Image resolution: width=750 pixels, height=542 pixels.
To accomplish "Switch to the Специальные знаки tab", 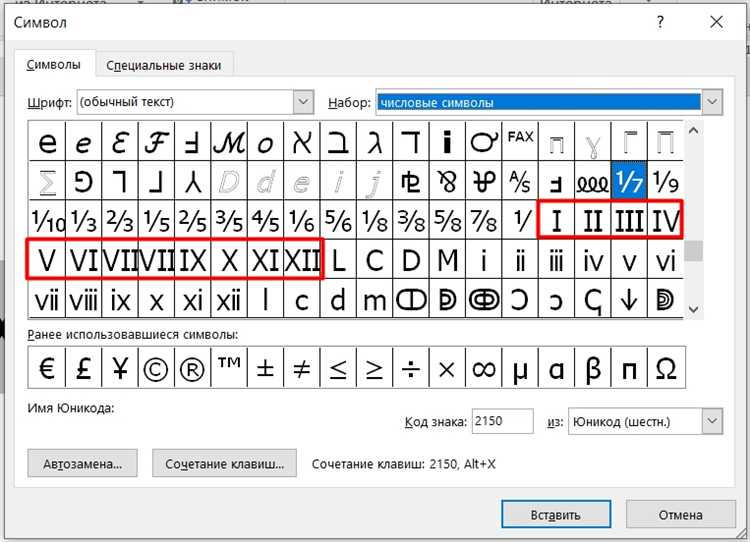I will [164, 65].
